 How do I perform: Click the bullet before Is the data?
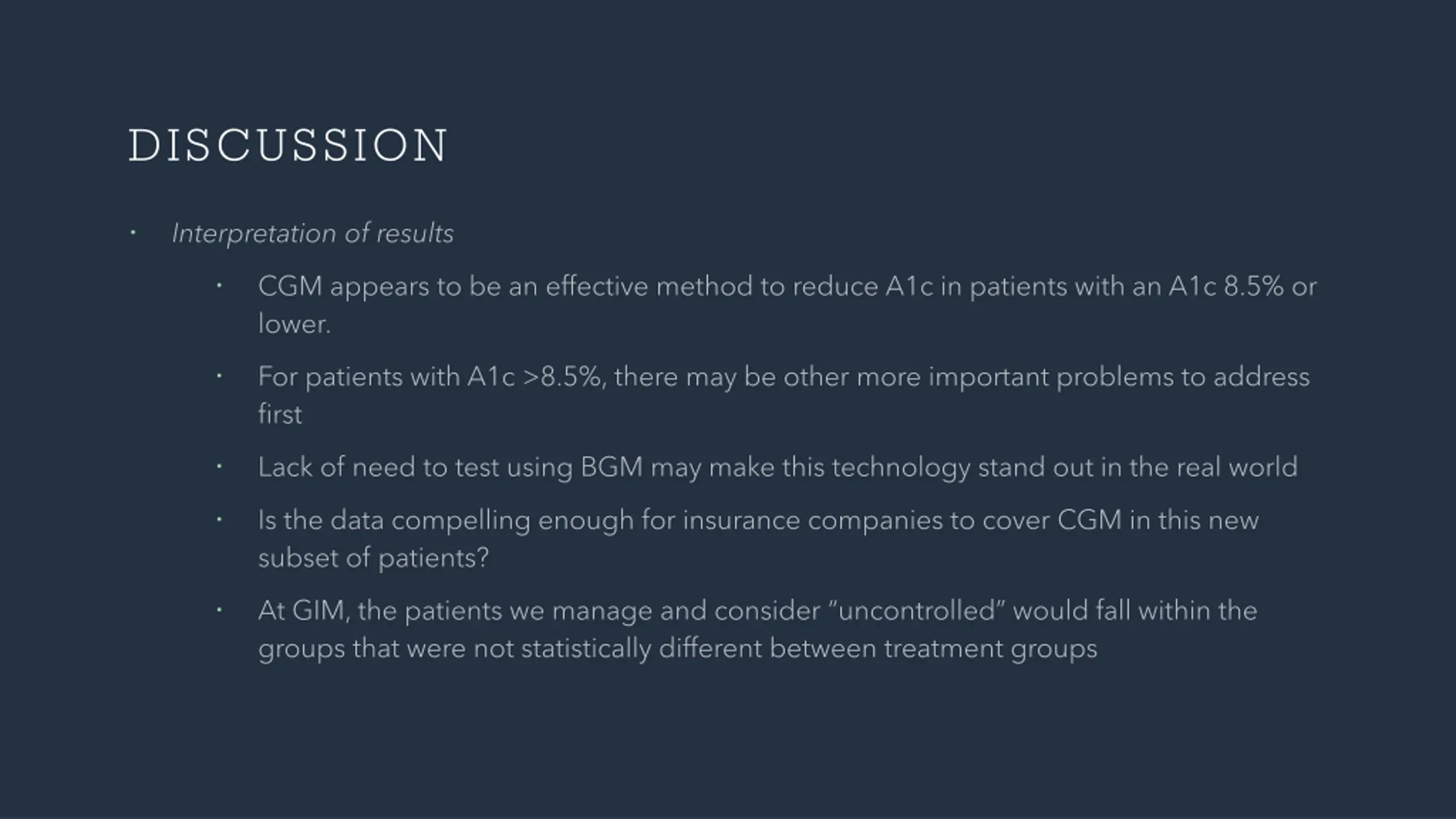219,519
